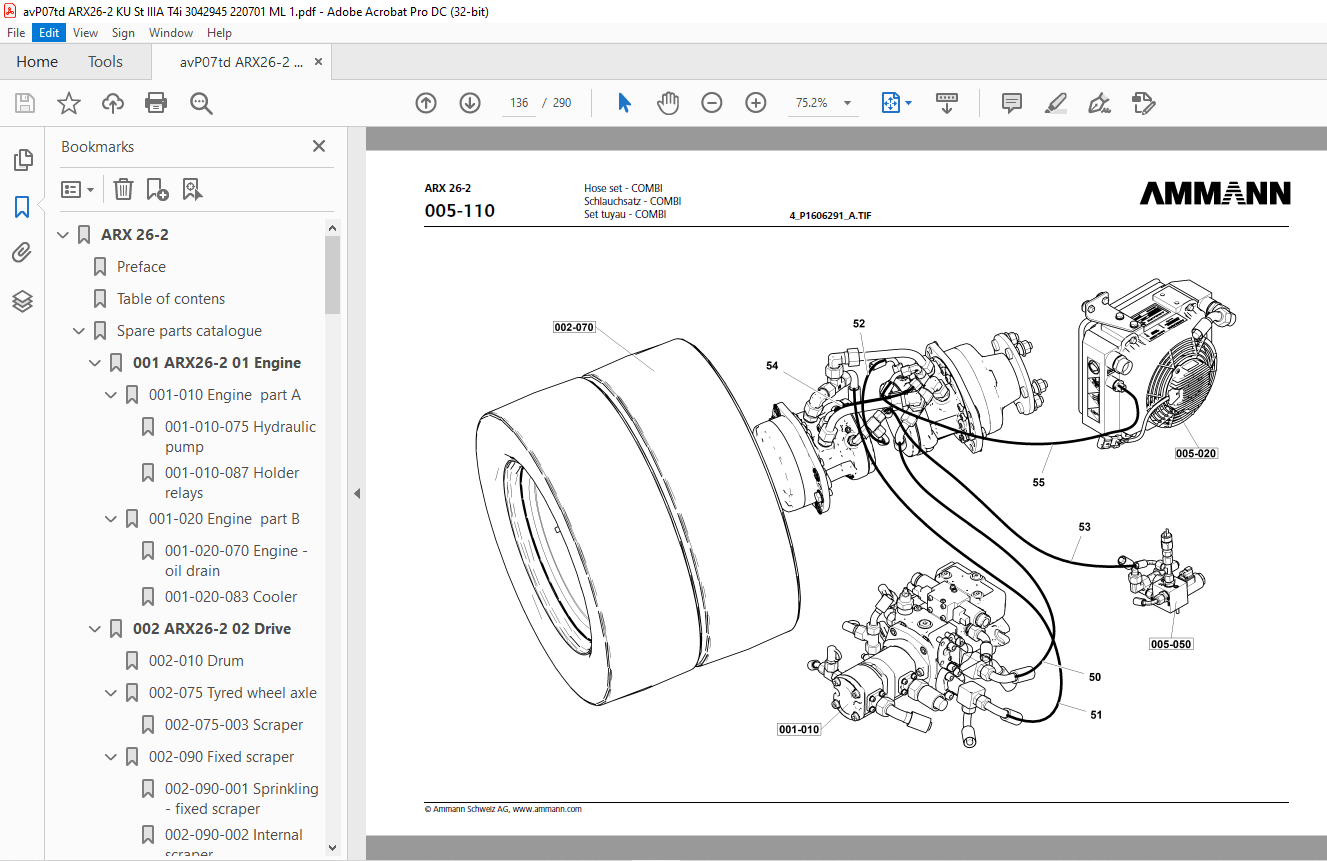Screen dimensions: 1327x861
Task: Close the Bookmarks panel
Action: (319, 146)
